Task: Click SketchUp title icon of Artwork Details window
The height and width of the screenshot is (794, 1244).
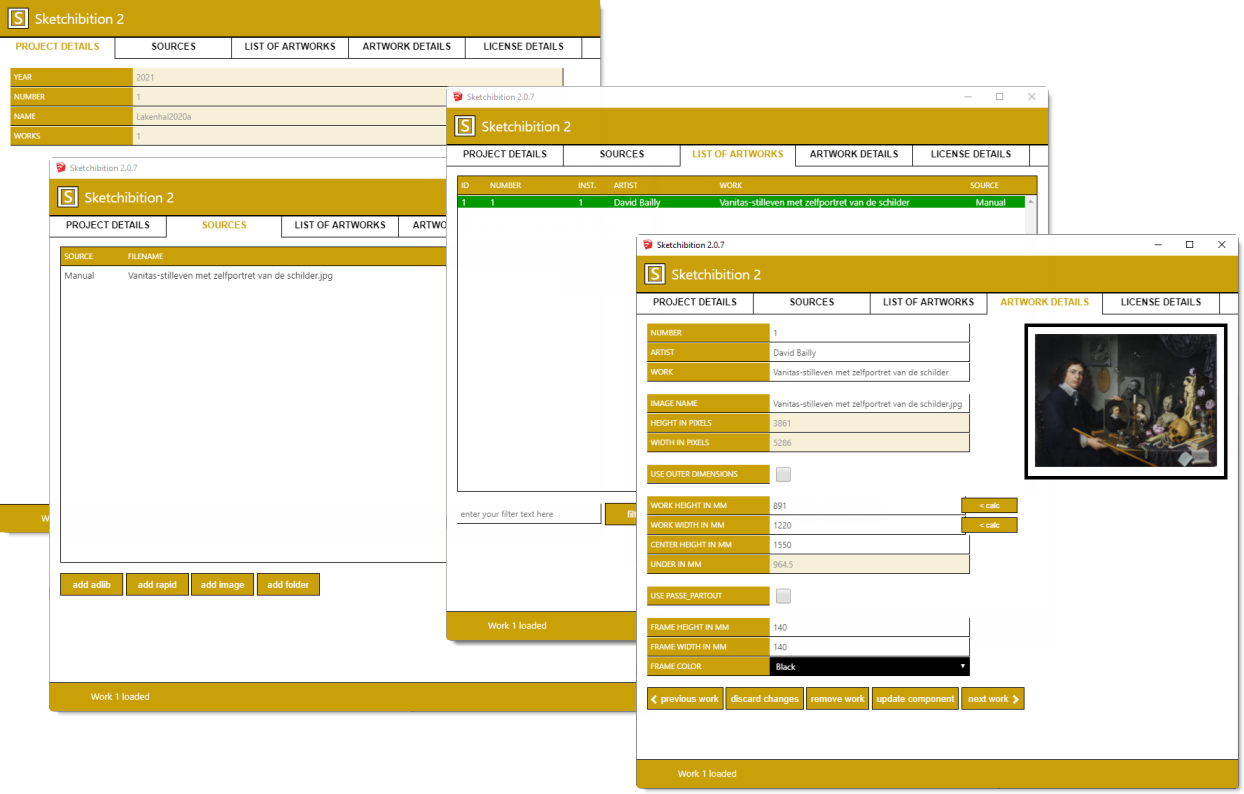Action: (x=648, y=244)
